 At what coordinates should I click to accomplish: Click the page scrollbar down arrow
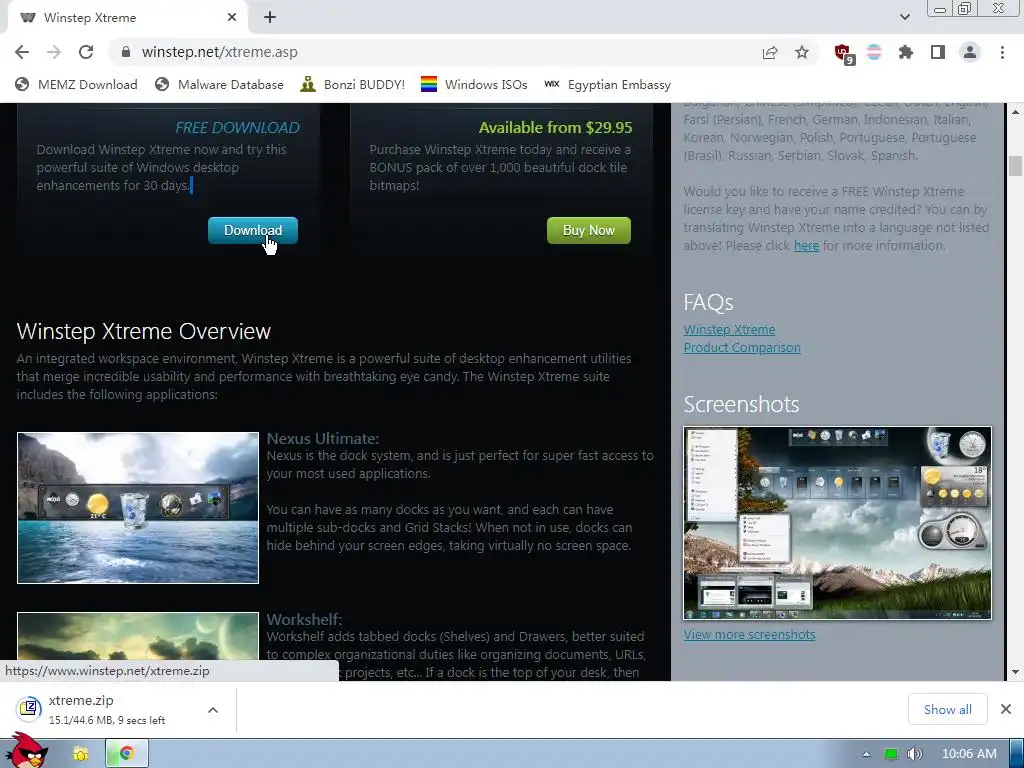[1015, 673]
